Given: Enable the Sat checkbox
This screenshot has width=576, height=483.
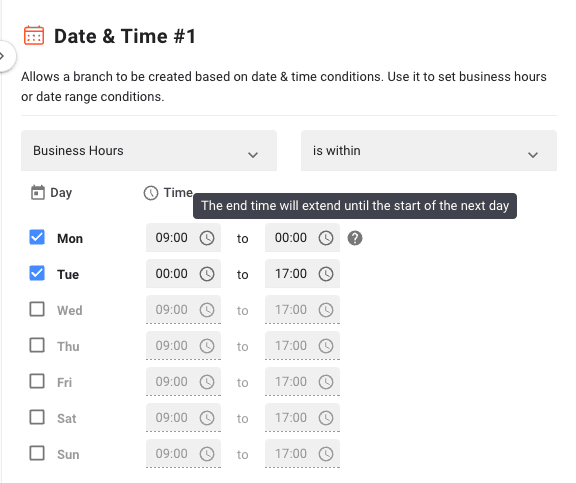Looking at the screenshot, I should tap(37, 417).
